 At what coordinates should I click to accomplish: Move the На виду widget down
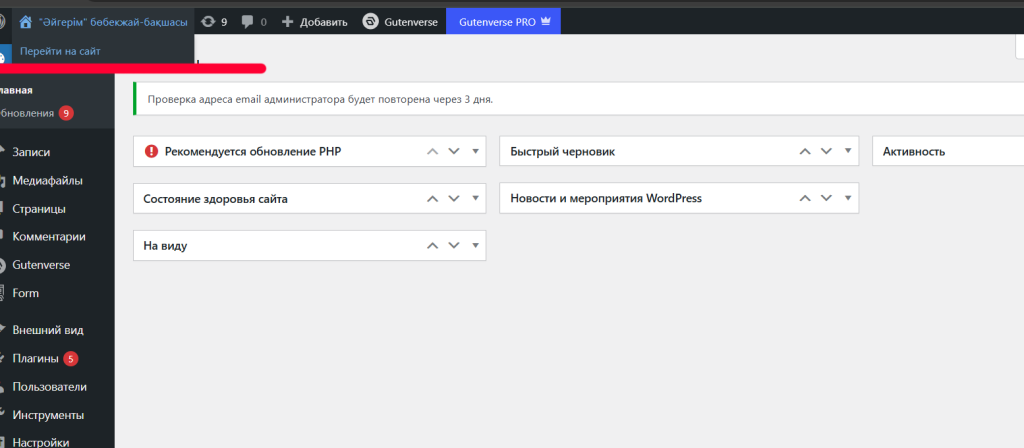[x=454, y=245]
